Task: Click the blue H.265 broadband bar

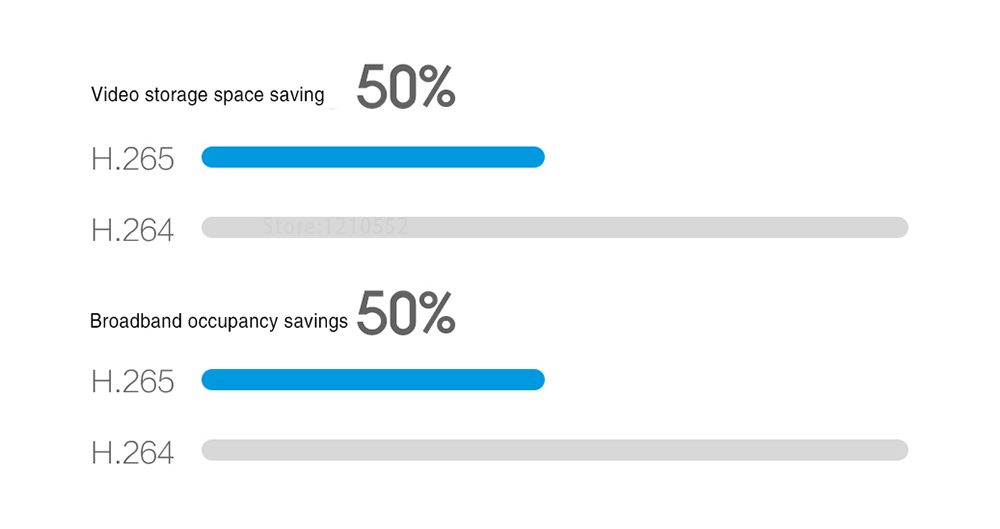Action: (x=373, y=380)
